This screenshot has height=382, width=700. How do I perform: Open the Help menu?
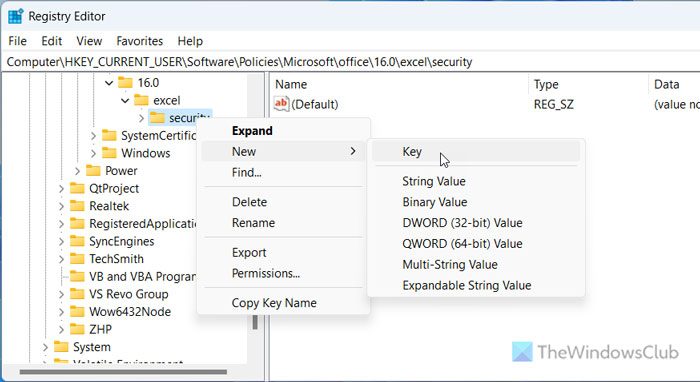(190, 41)
